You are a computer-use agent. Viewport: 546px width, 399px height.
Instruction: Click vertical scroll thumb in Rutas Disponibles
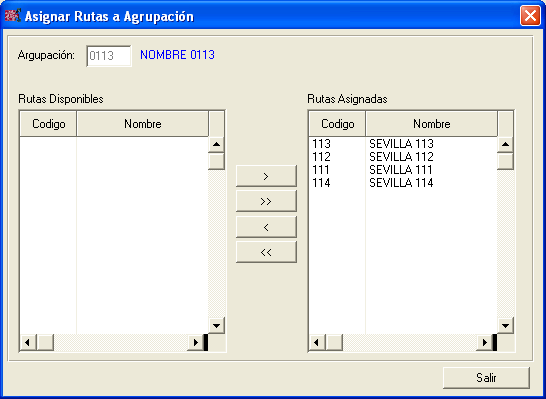(216, 161)
